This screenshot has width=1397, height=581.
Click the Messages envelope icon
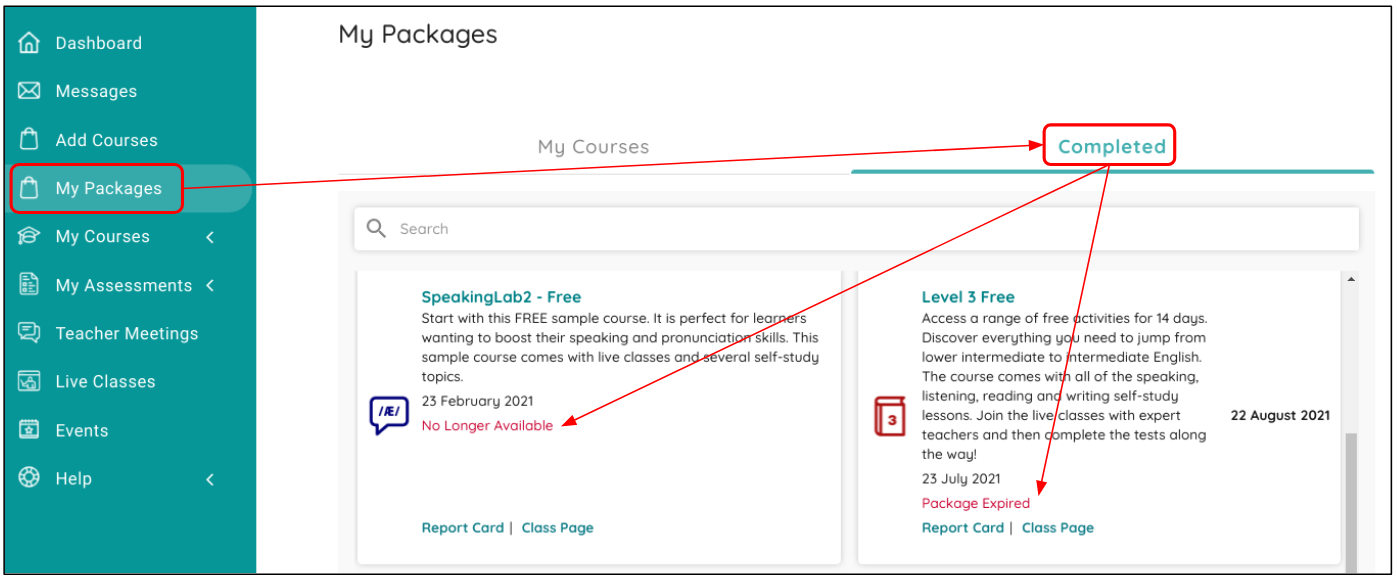[x=30, y=91]
